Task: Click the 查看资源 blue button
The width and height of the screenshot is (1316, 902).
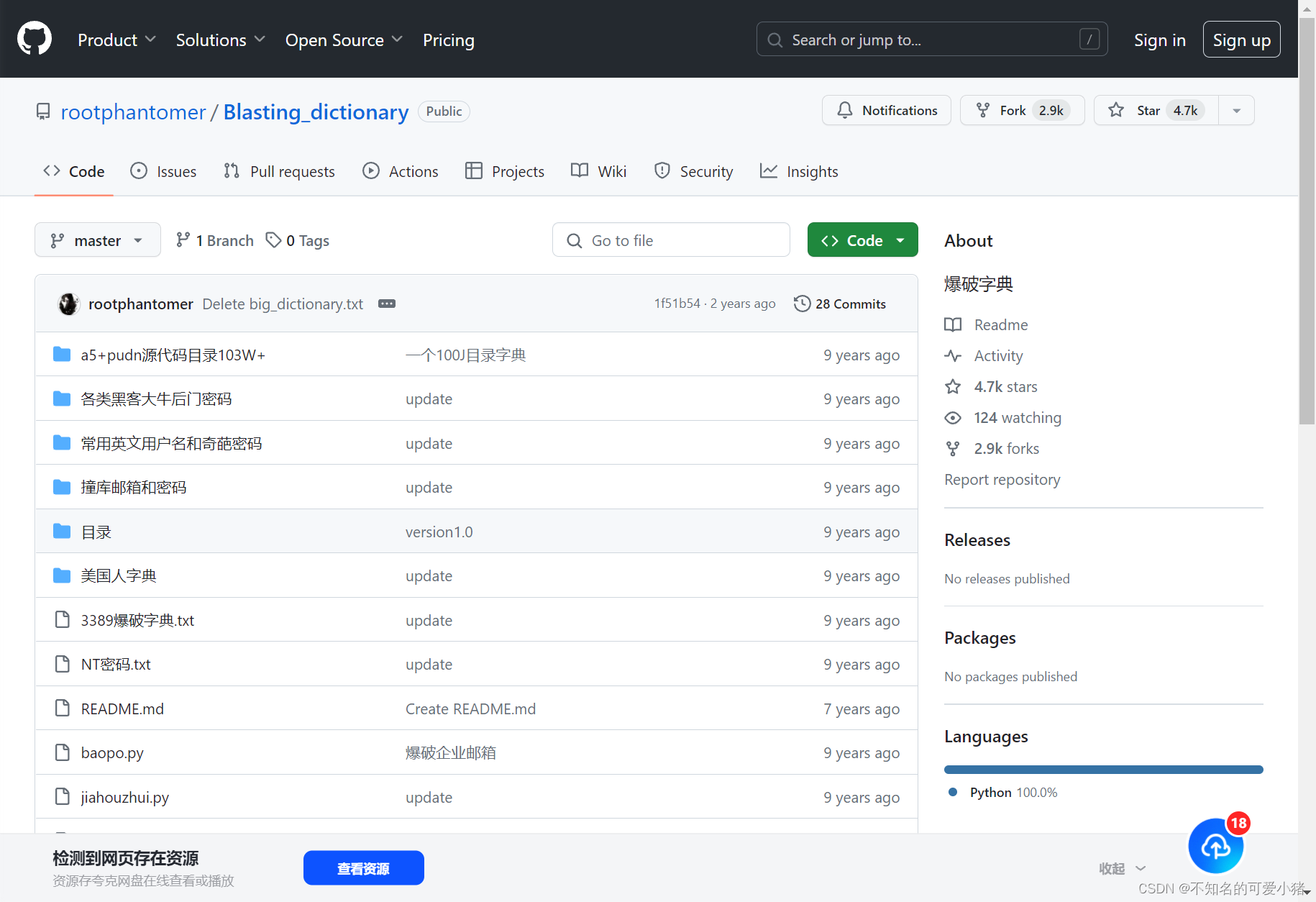Action: coord(363,868)
